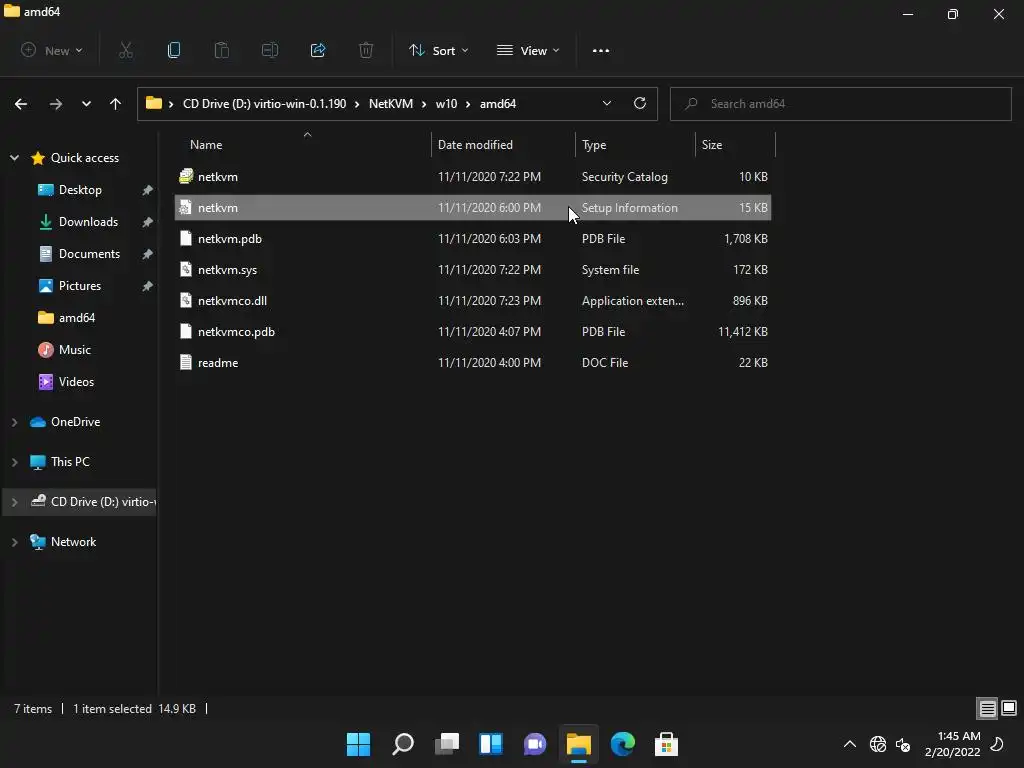This screenshot has width=1024, height=768.
Task: Expand Network in navigation pane
Action: [x=14, y=542]
